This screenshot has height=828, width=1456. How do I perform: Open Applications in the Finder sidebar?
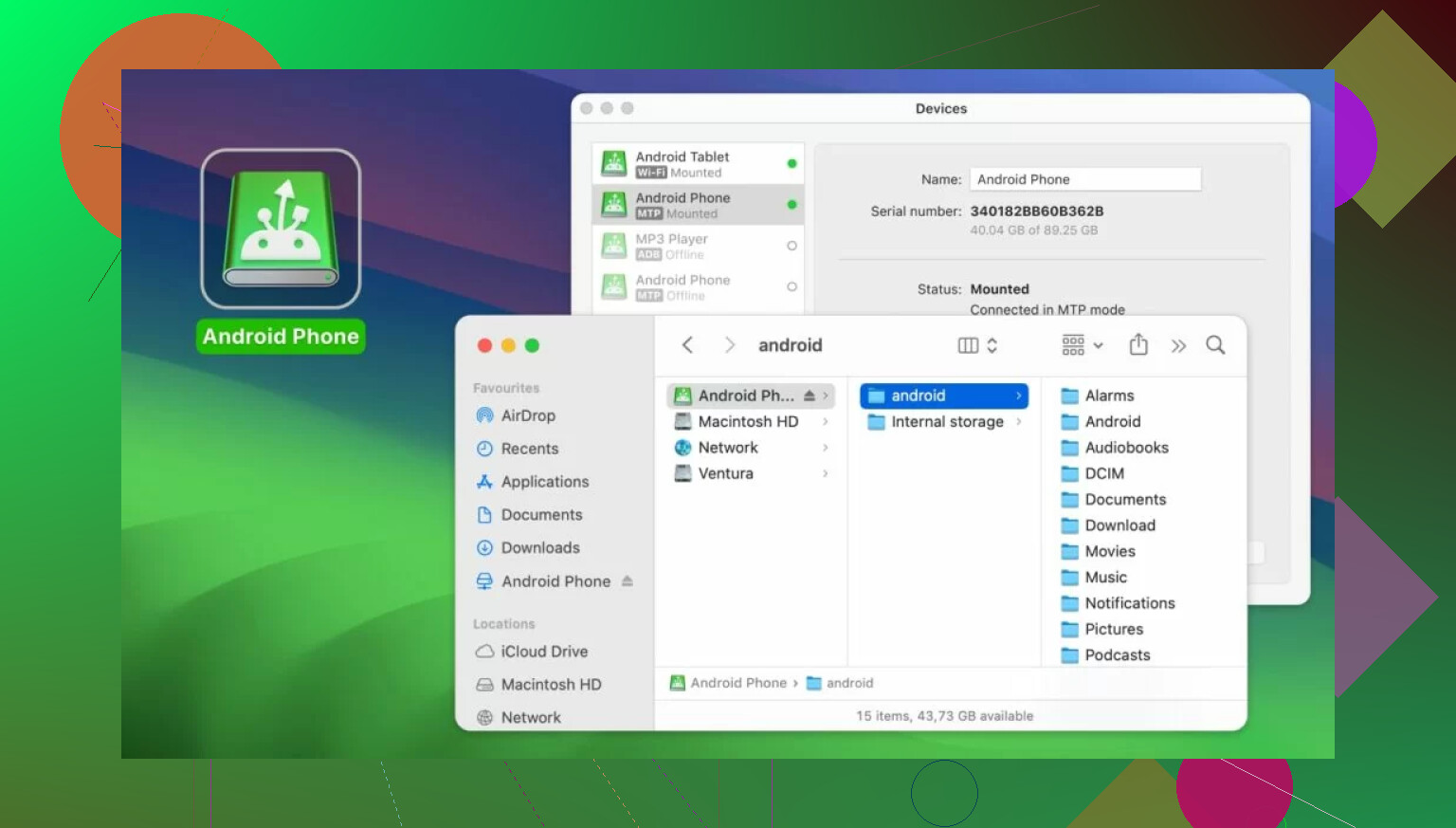pos(544,482)
